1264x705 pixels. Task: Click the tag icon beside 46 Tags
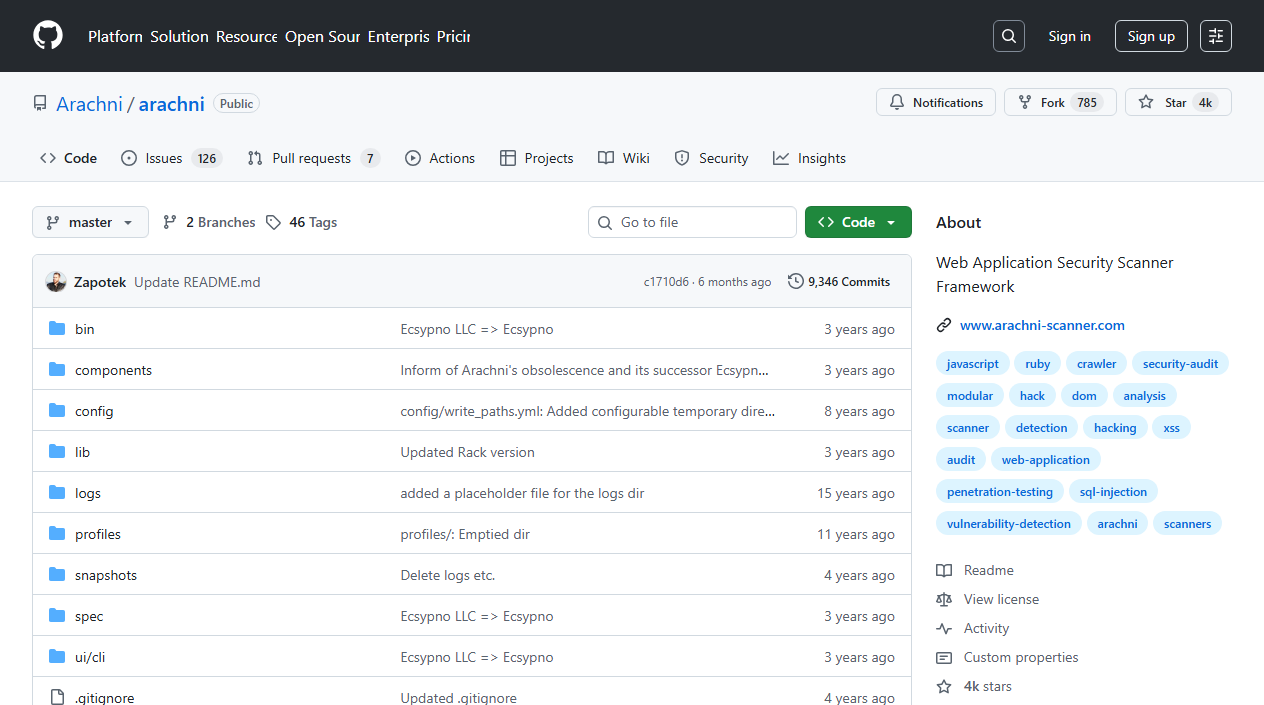273,222
